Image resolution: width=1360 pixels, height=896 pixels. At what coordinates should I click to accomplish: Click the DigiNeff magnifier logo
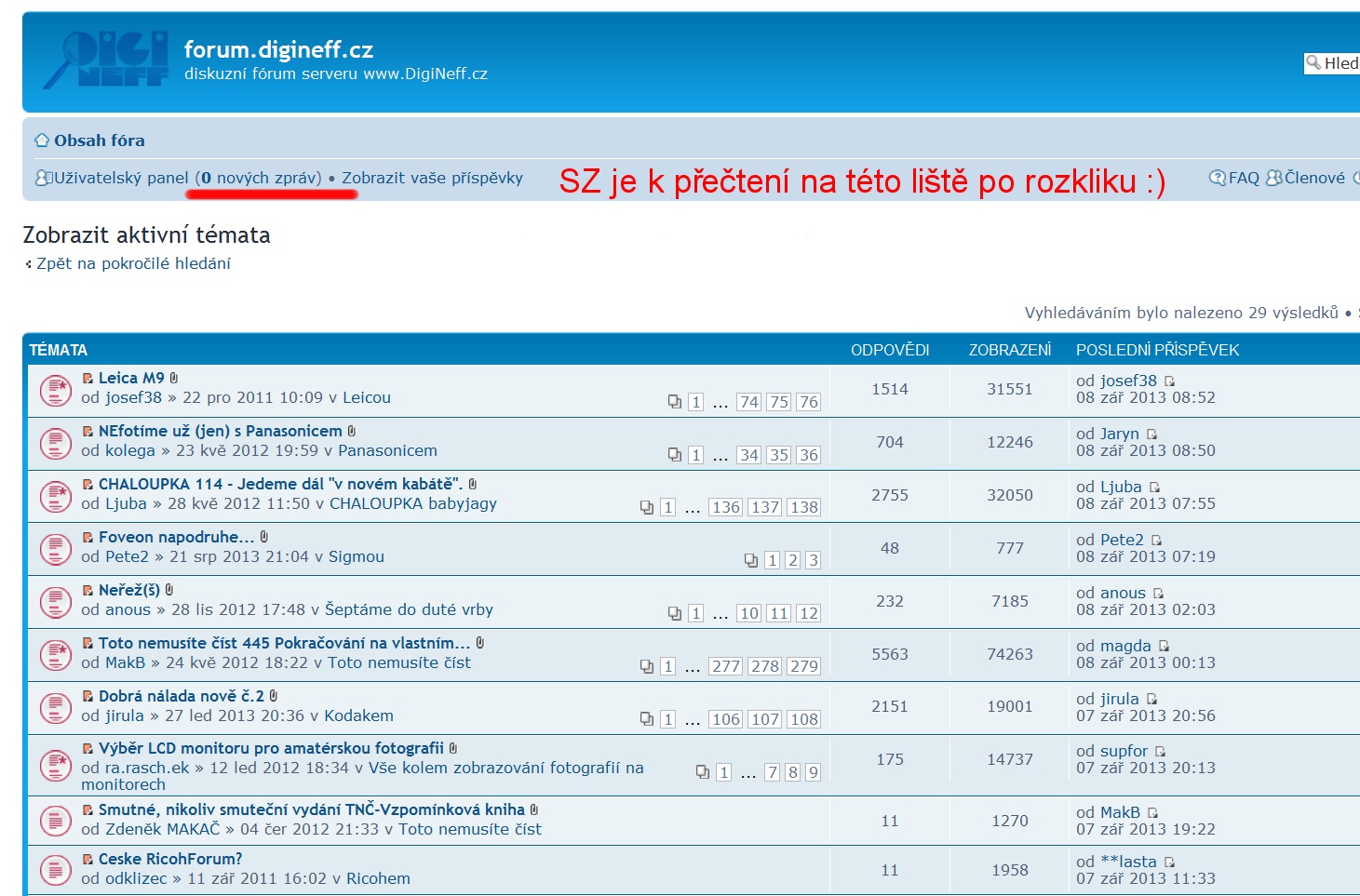(x=105, y=60)
